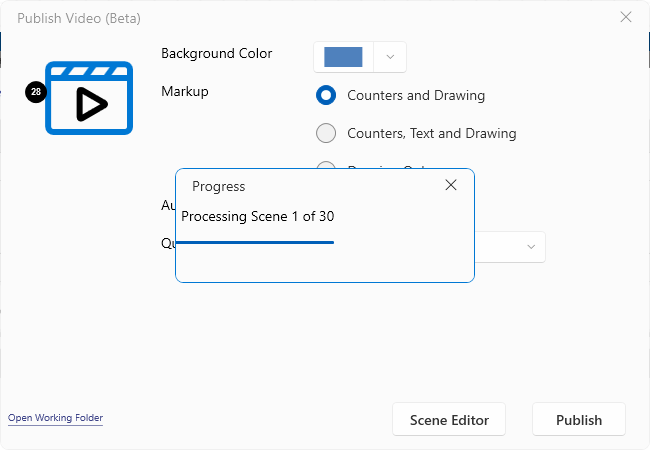Open the Working Folder link
This screenshot has width=650, height=450.
[x=55, y=418]
